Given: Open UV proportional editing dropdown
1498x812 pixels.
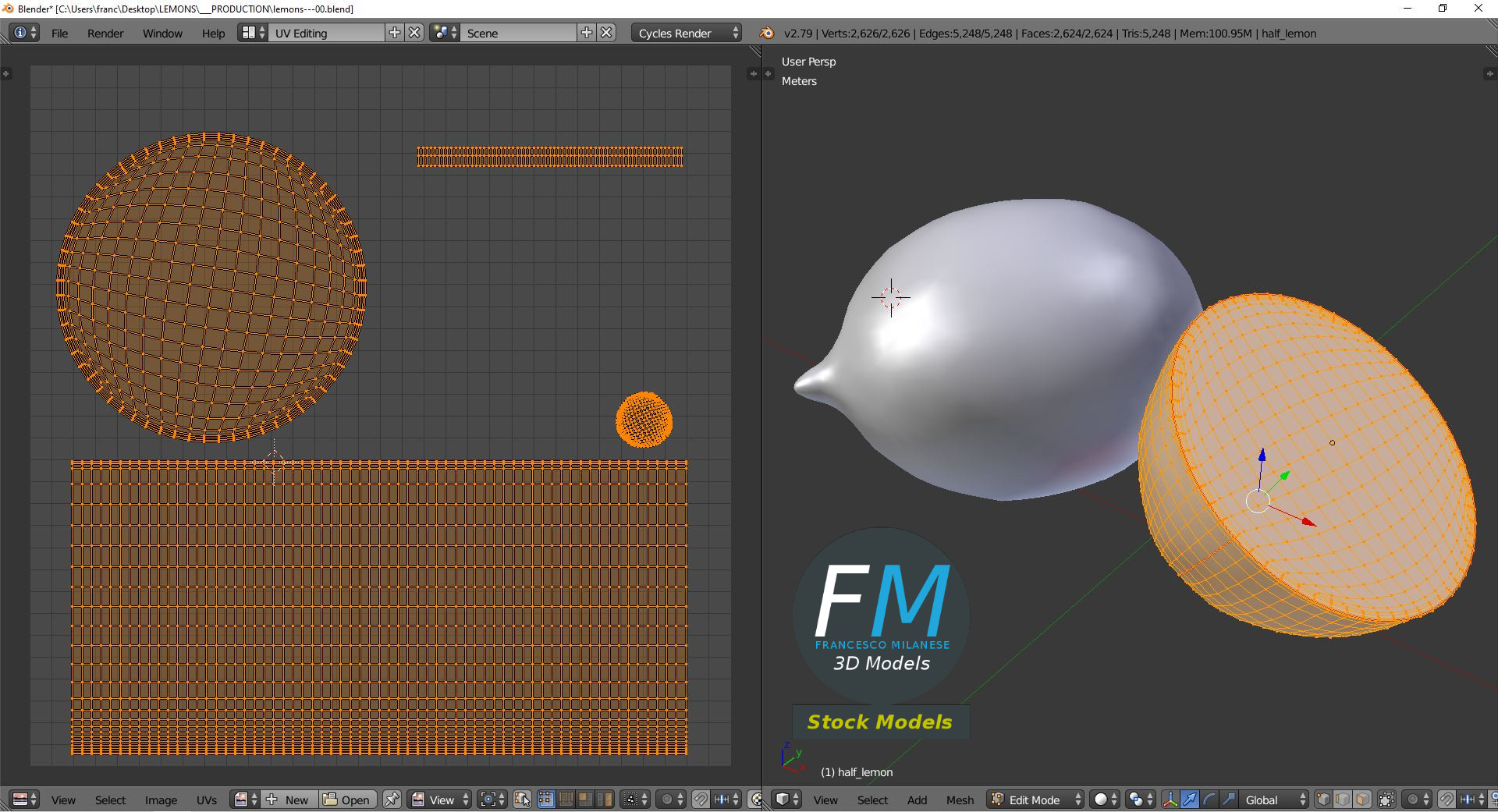Looking at the screenshot, I should click(671, 800).
